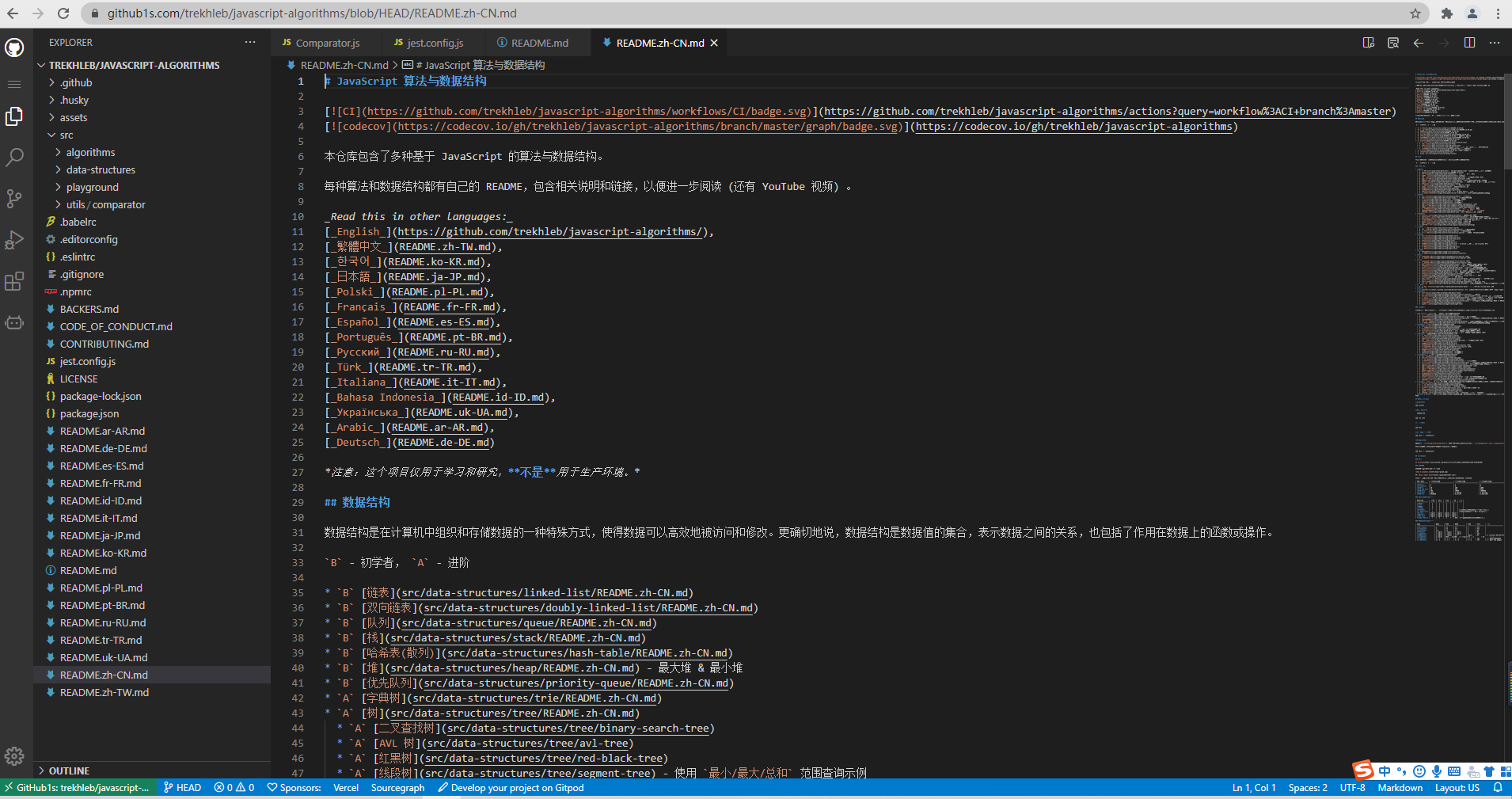Open the Search icon in activity bar

14,157
